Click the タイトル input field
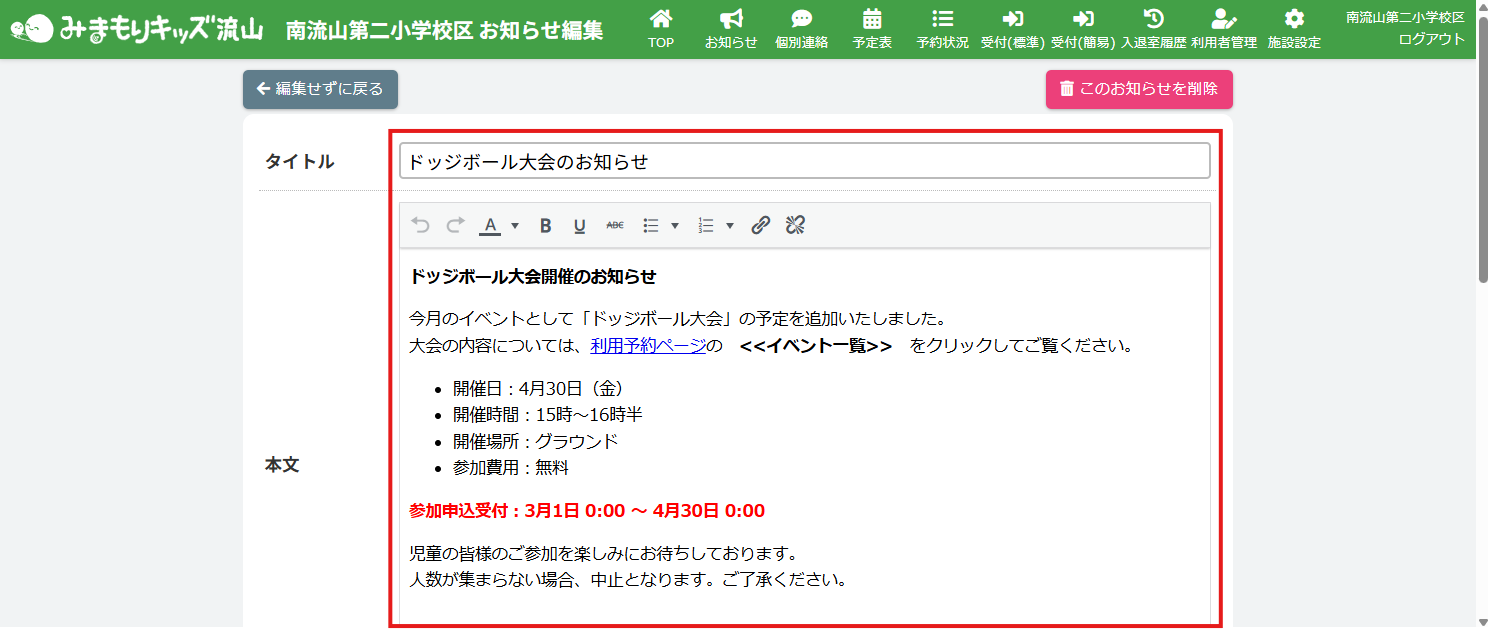This screenshot has width=1488, height=629. tap(804, 161)
